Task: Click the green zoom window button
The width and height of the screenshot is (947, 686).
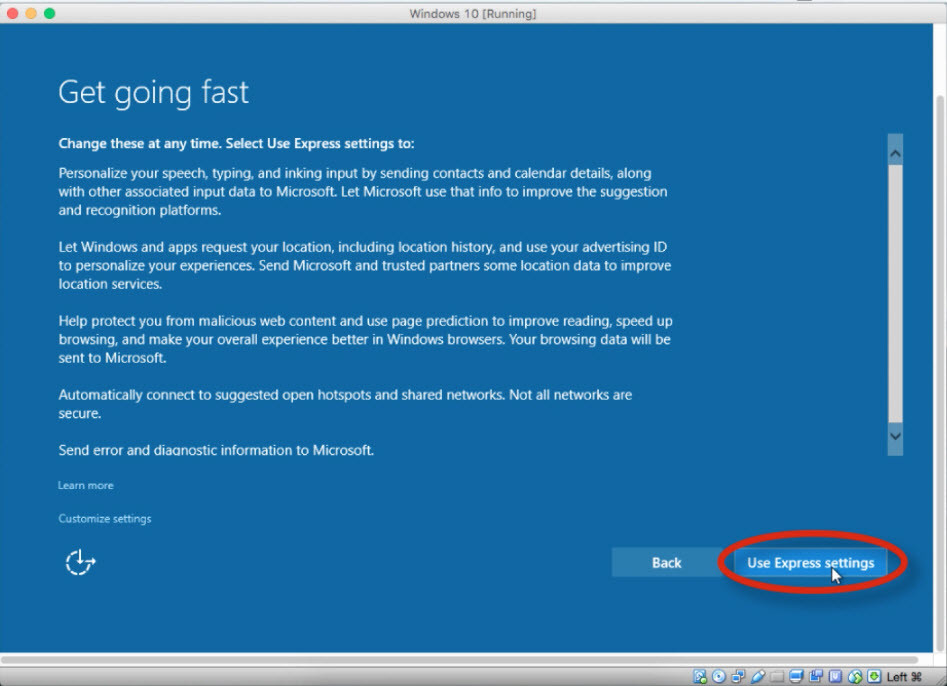Action: (50, 13)
